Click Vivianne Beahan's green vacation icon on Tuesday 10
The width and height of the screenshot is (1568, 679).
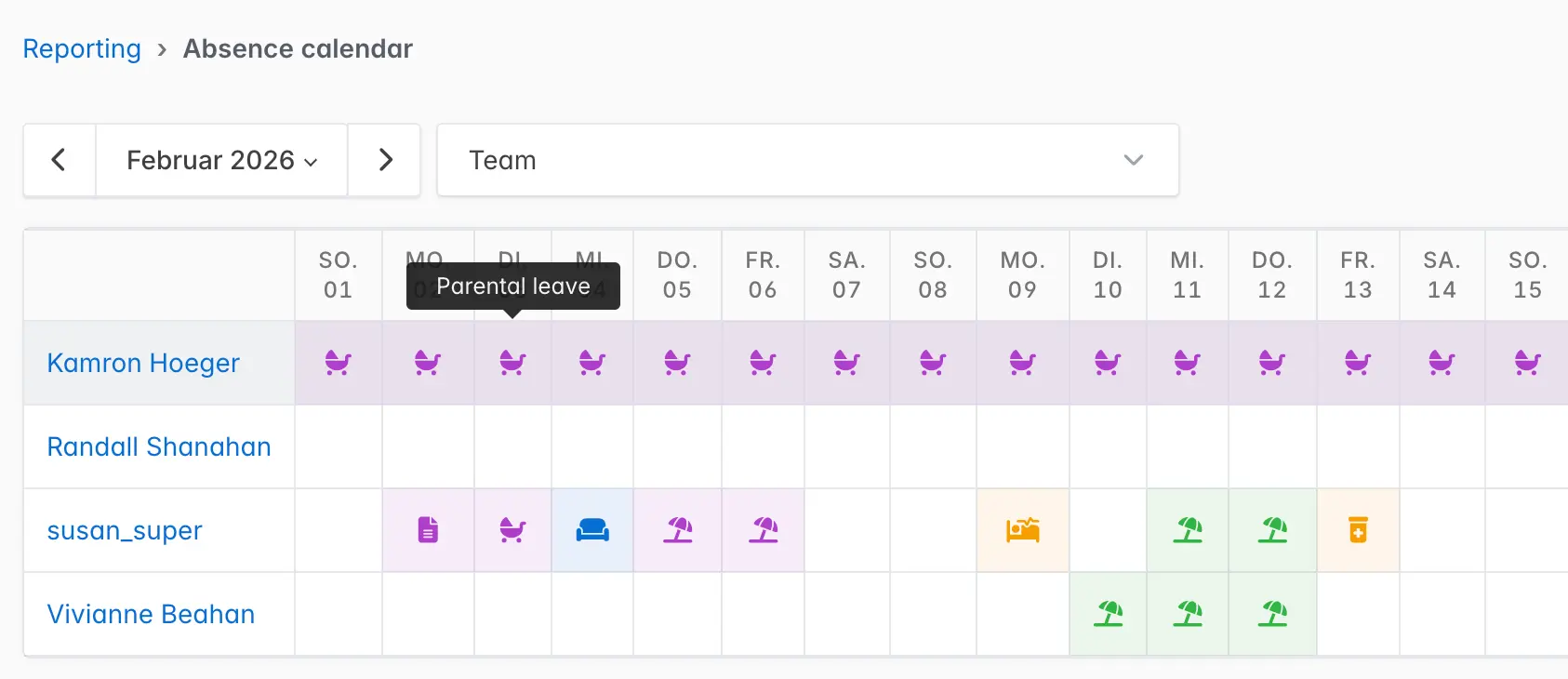tap(1108, 614)
